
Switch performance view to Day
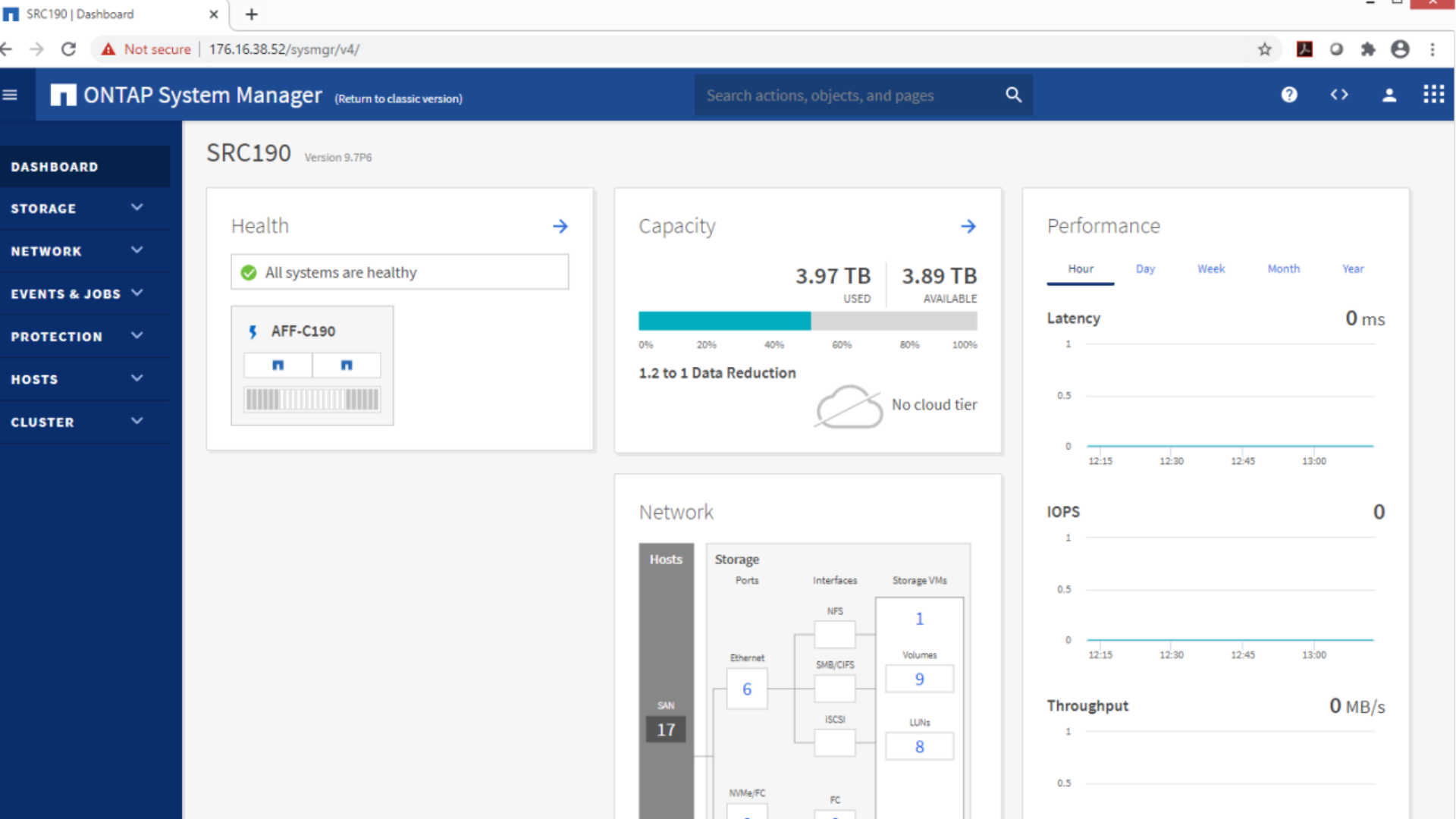pos(1145,269)
